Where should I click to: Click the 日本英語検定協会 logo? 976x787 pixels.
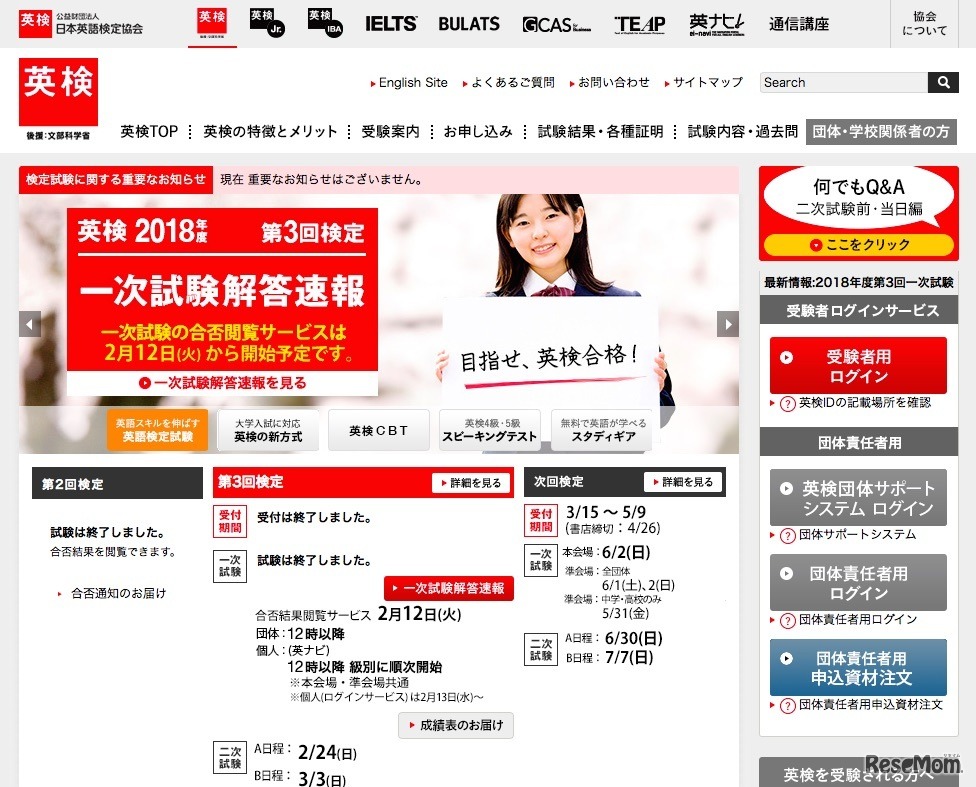click(x=81, y=24)
